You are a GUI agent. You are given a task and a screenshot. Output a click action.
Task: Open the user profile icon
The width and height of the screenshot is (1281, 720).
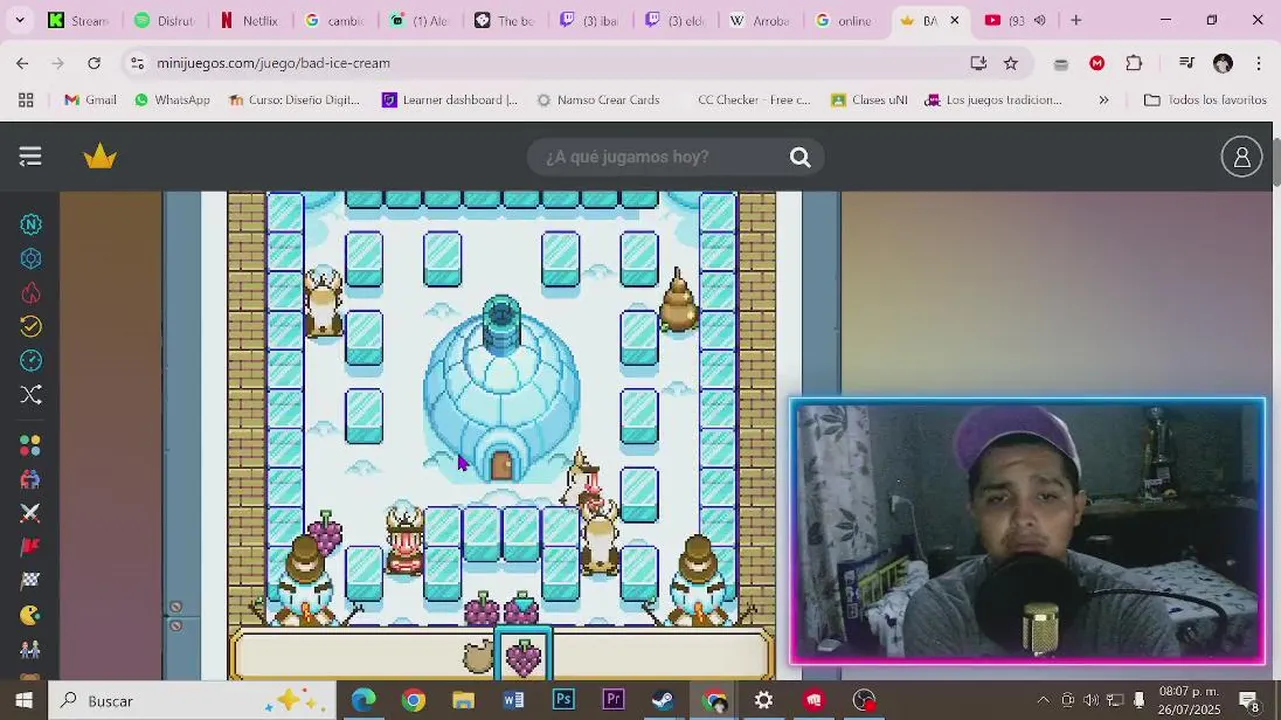click(1241, 157)
